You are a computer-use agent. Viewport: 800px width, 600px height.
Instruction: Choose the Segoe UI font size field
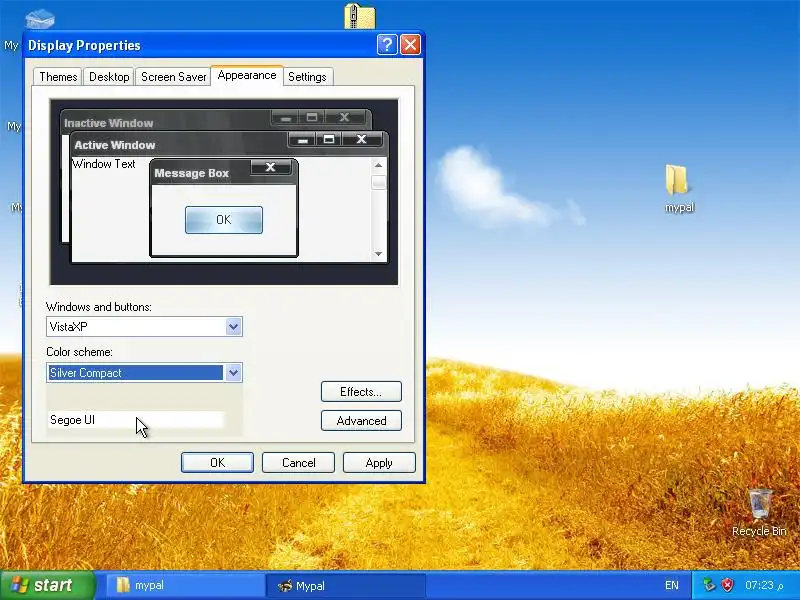click(x=136, y=420)
